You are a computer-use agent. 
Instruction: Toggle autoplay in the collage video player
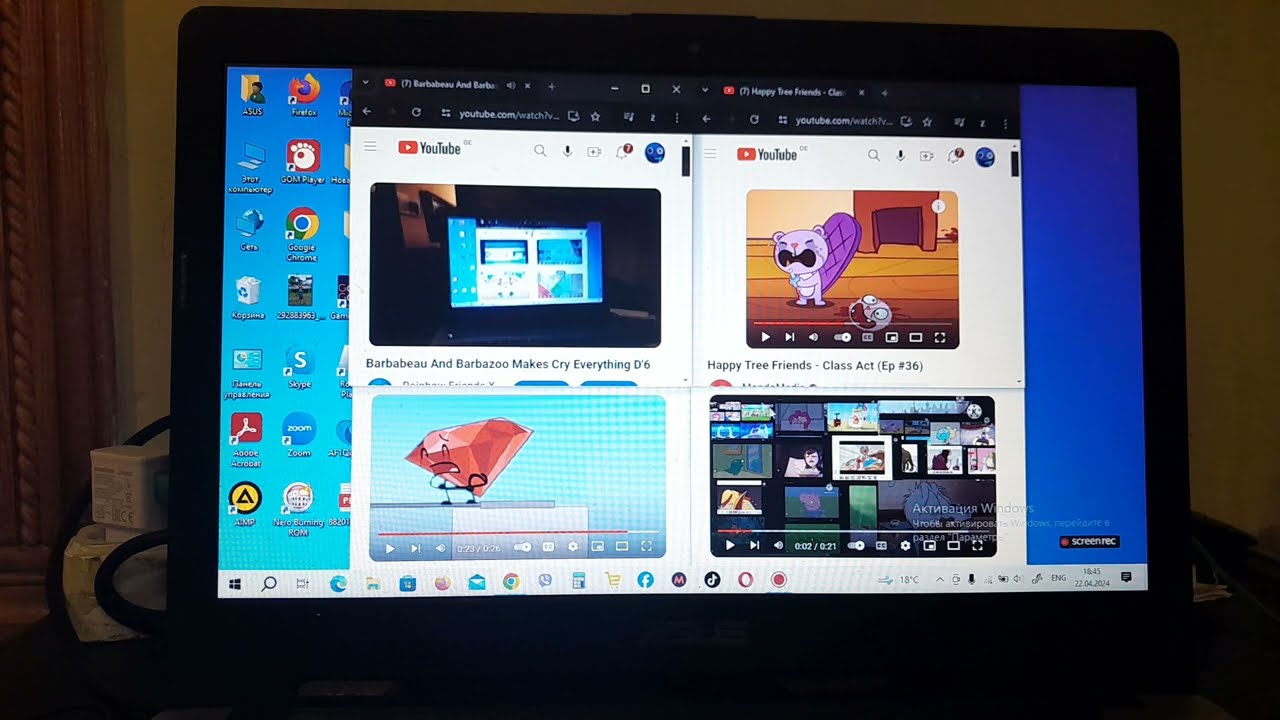pos(856,546)
